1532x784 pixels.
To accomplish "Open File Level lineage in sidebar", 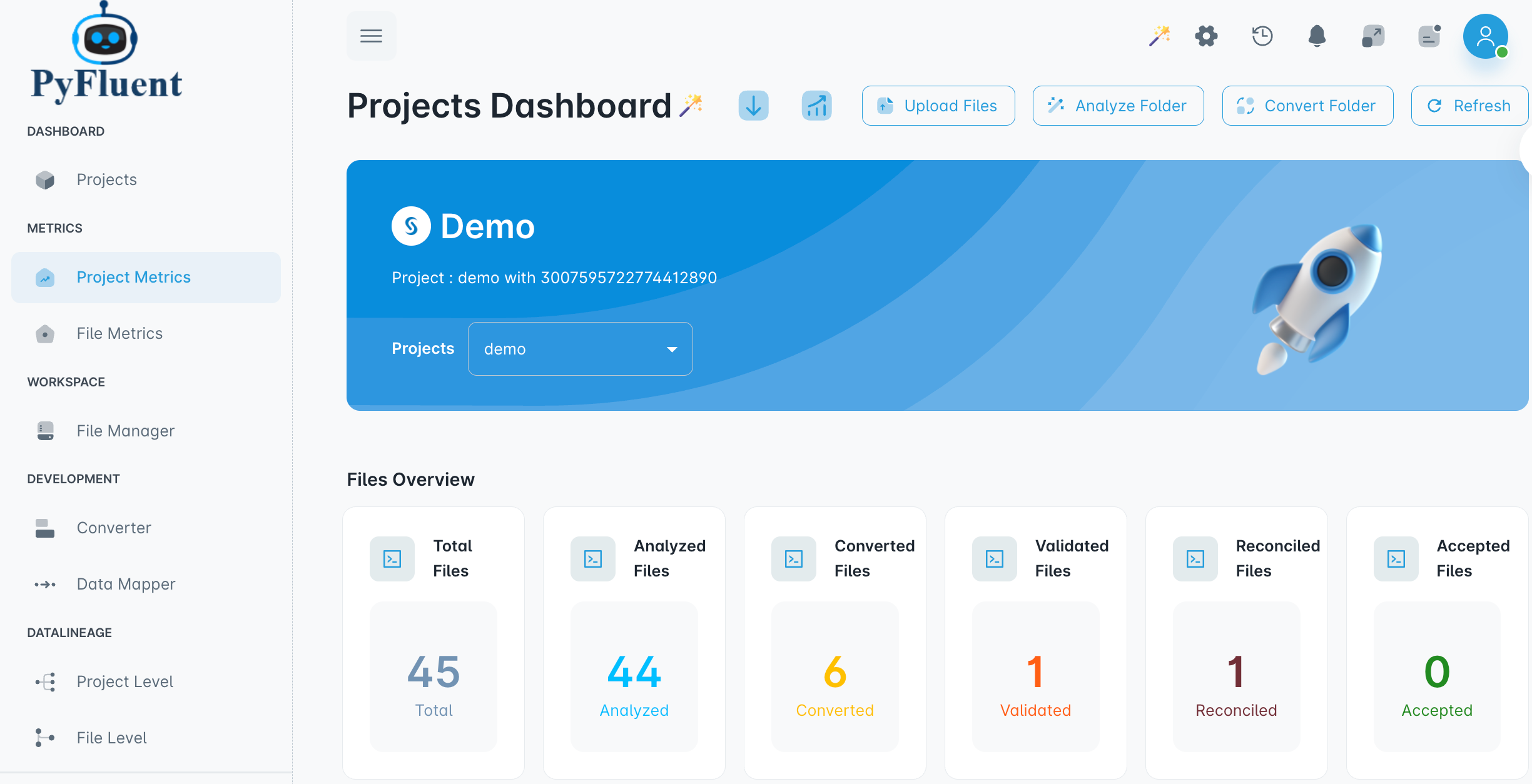I will [146, 738].
